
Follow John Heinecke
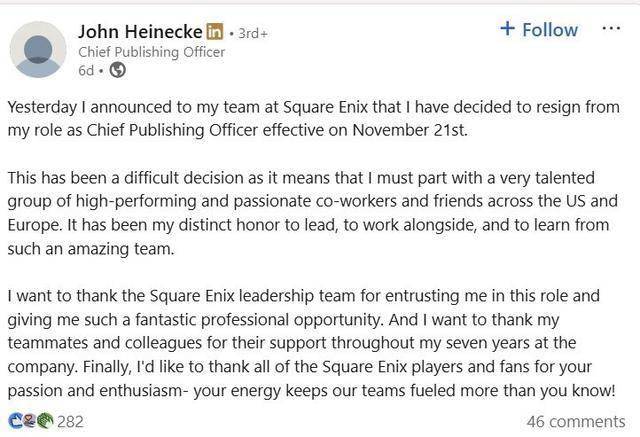[539, 29]
